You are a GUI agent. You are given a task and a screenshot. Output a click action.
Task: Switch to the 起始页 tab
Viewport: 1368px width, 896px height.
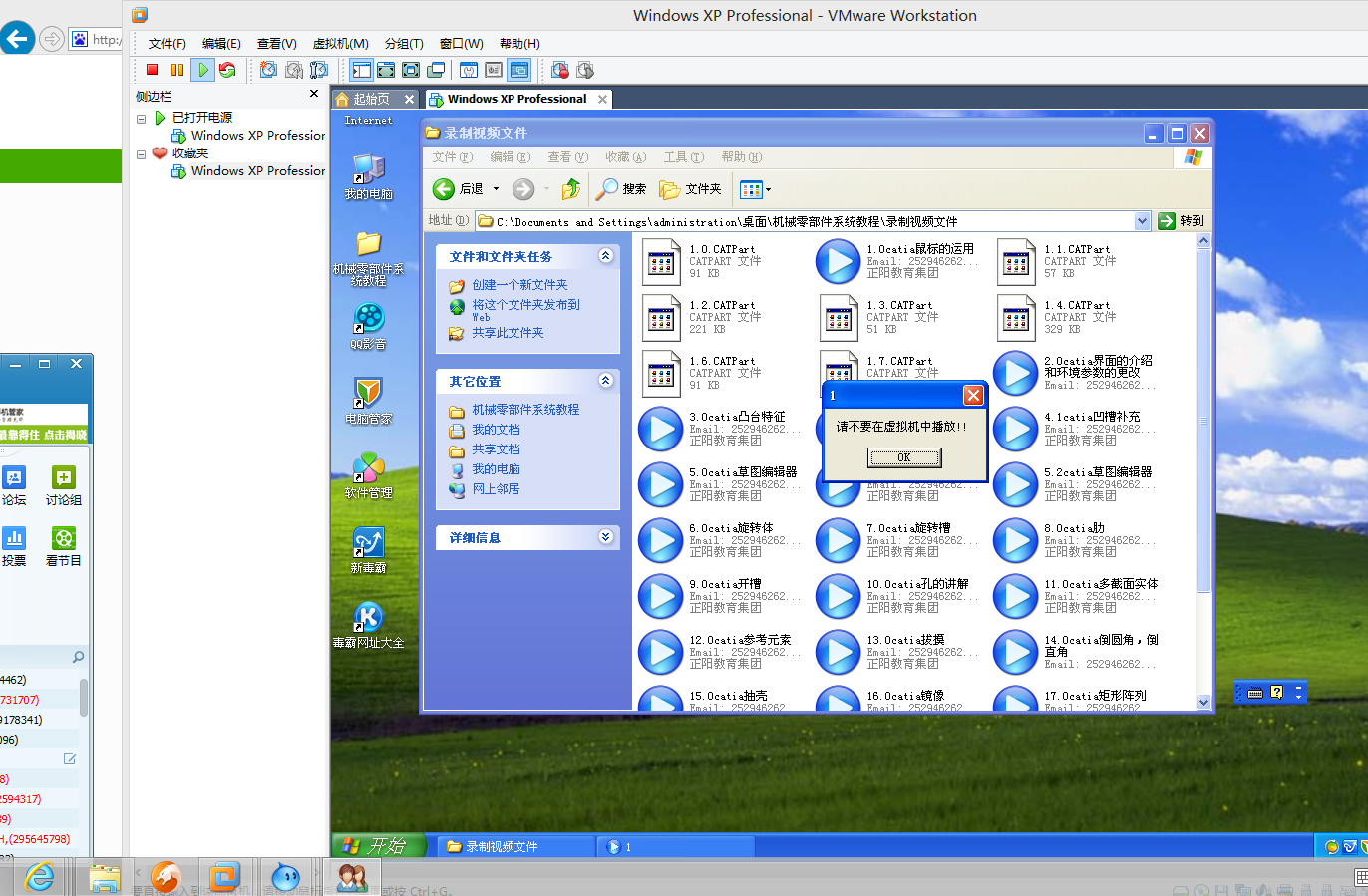(x=370, y=99)
